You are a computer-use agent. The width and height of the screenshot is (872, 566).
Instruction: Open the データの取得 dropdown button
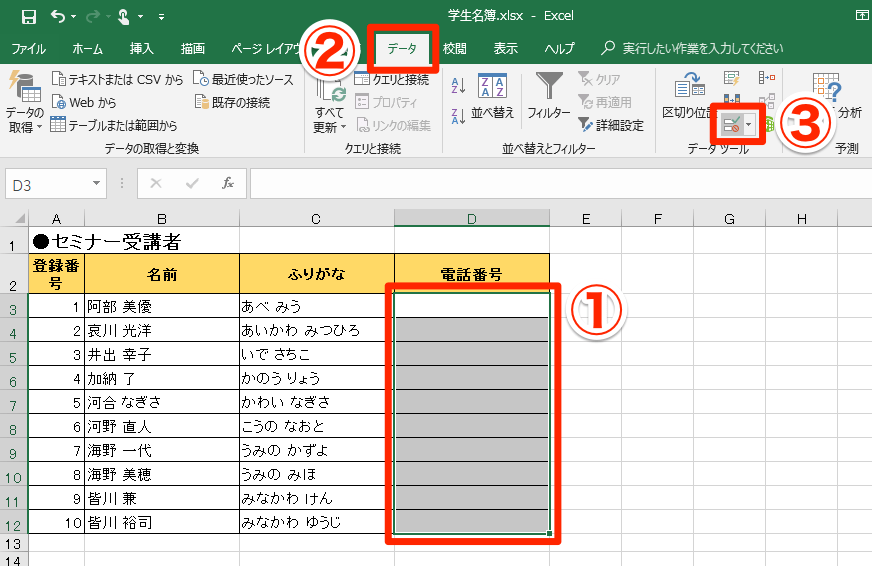[x=24, y=103]
